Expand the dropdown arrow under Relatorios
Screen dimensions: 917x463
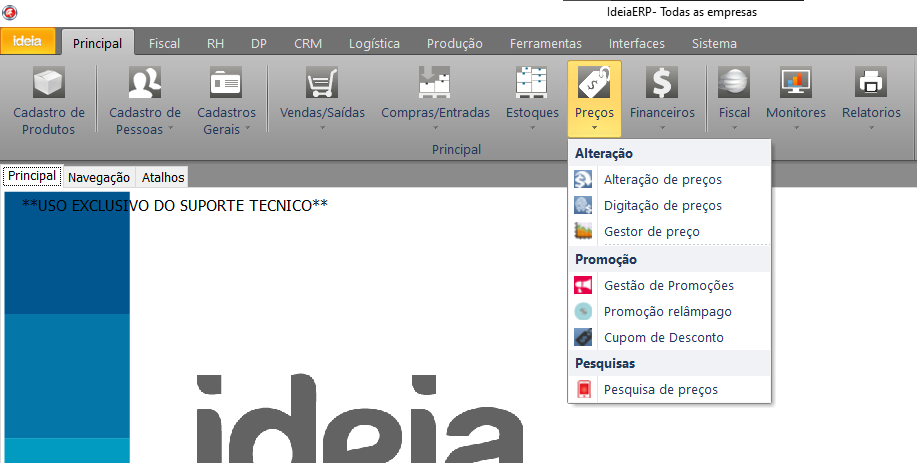click(x=870, y=128)
